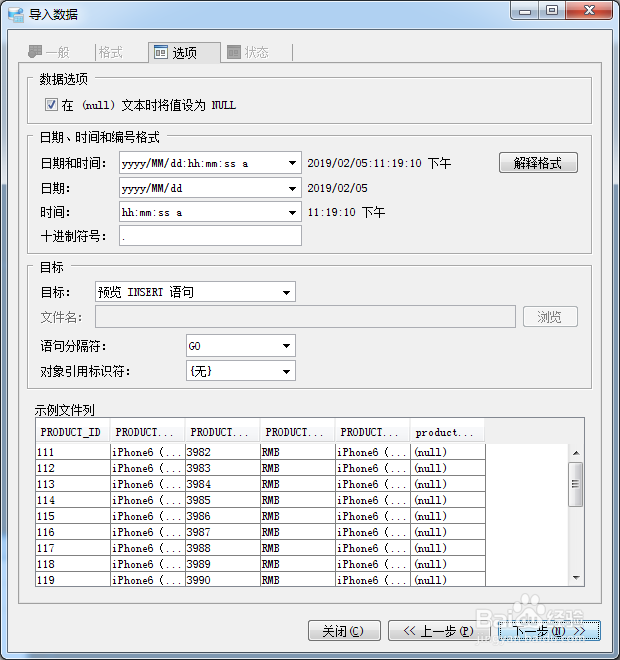Image resolution: width=620 pixels, height=660 pixels.
Task: Click the 一般 tab icon
Action: tap(35, 52)
